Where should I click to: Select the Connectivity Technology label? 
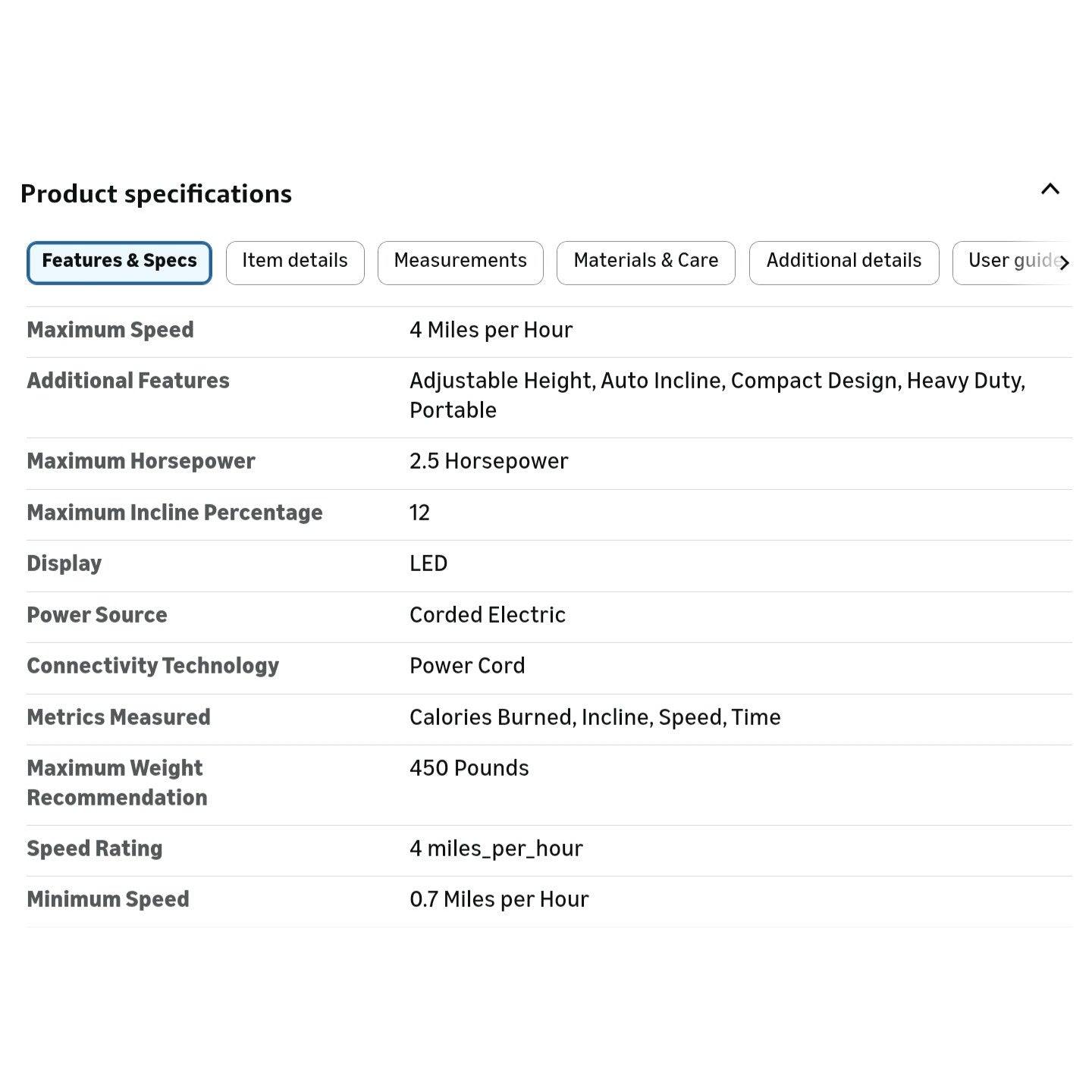[x=152, y=667]
